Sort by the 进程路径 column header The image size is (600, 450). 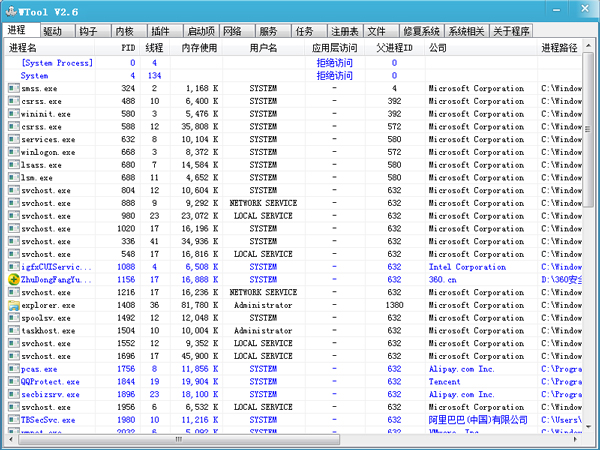pyautogui.click(x=559, y=48)
